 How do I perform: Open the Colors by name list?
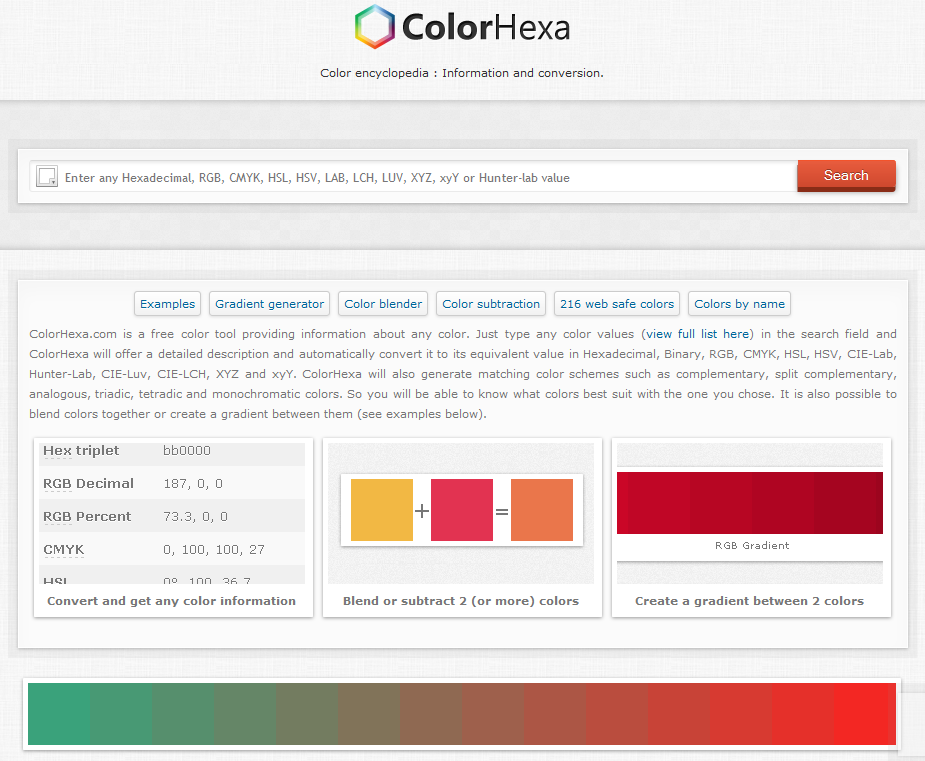coord(739,304)
